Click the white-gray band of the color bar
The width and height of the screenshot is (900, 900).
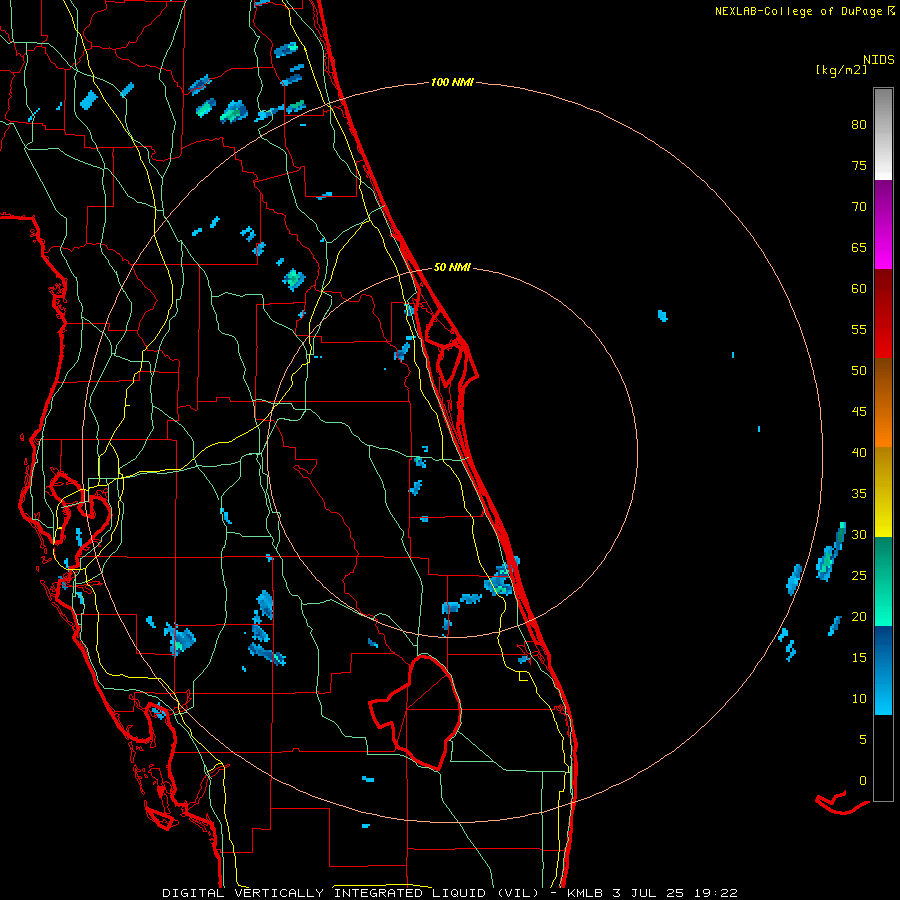pos(883,134)
